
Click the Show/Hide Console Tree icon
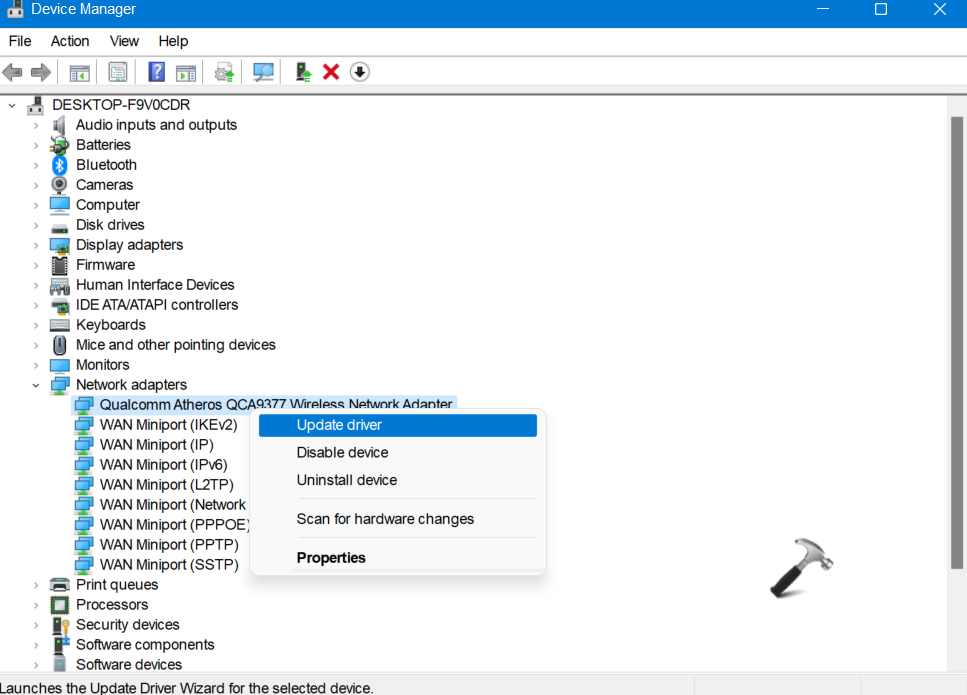[x=80, y=72]
